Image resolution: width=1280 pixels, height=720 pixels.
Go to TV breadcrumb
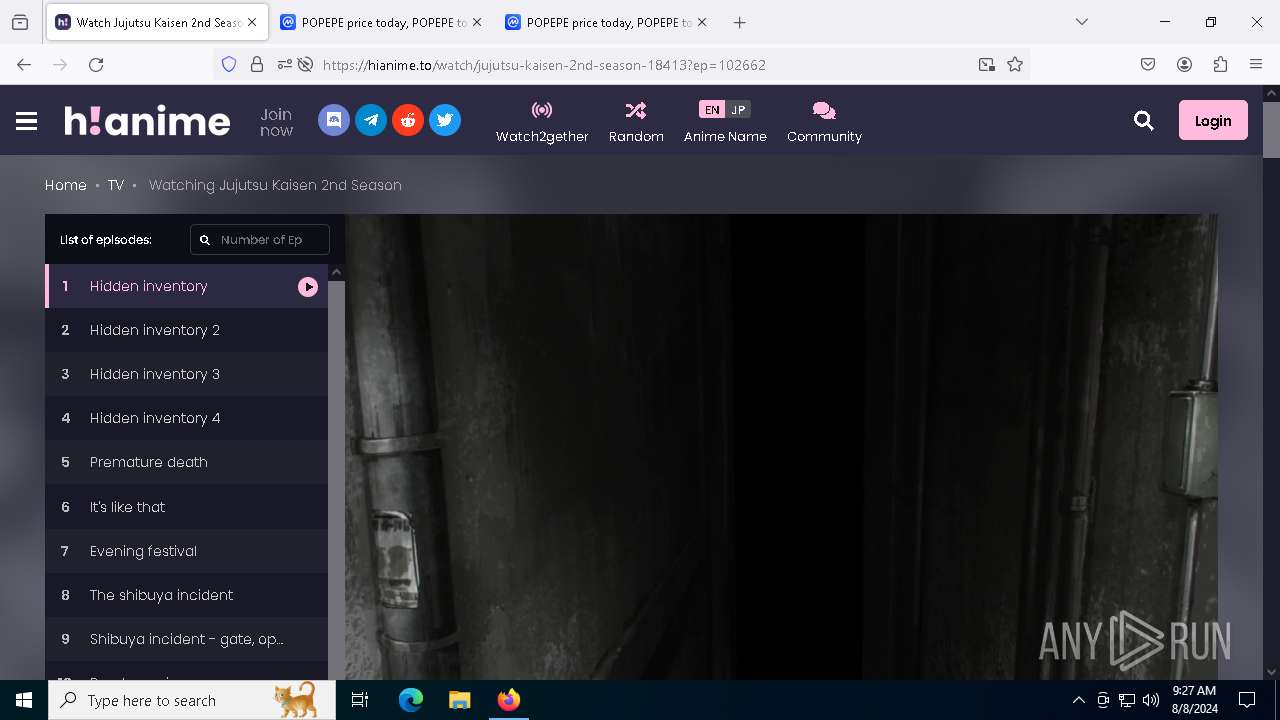(x=116, y=185)
